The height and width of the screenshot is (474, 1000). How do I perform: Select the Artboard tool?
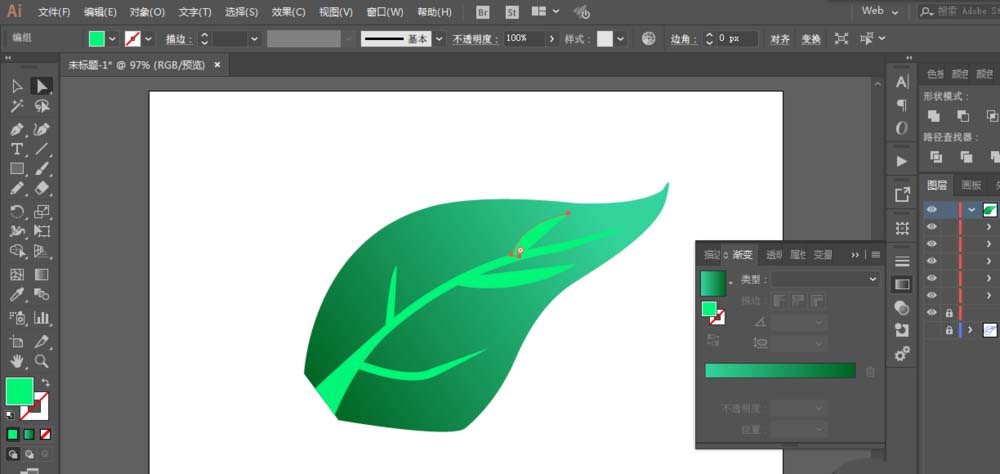pyautogui.click(x=17, y=341)
